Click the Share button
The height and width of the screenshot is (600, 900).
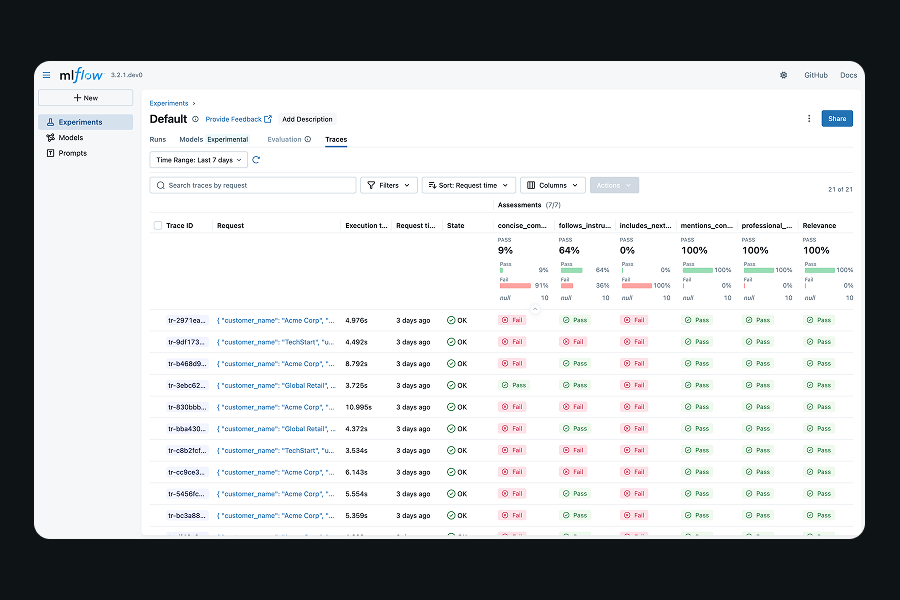[x=837, y=118]
